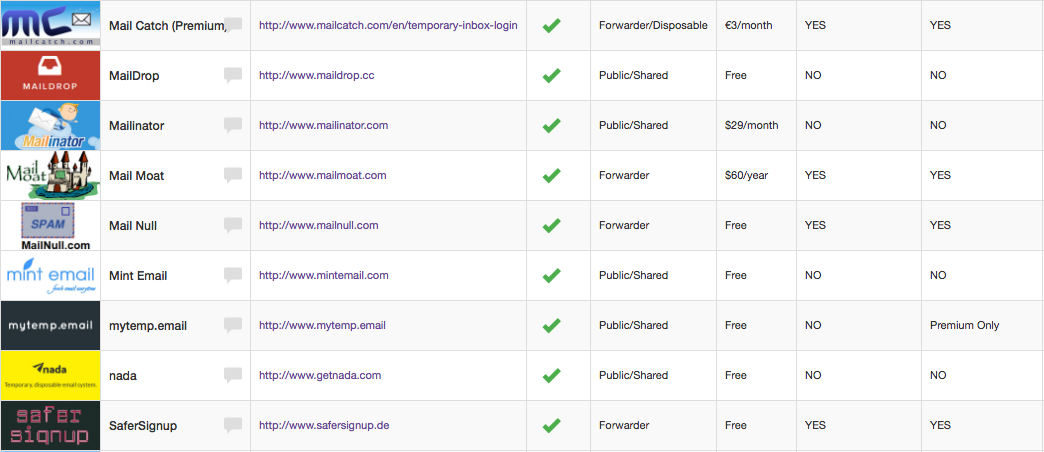Select the comment bubble beside Mail Null

click(x=233, y=225)
